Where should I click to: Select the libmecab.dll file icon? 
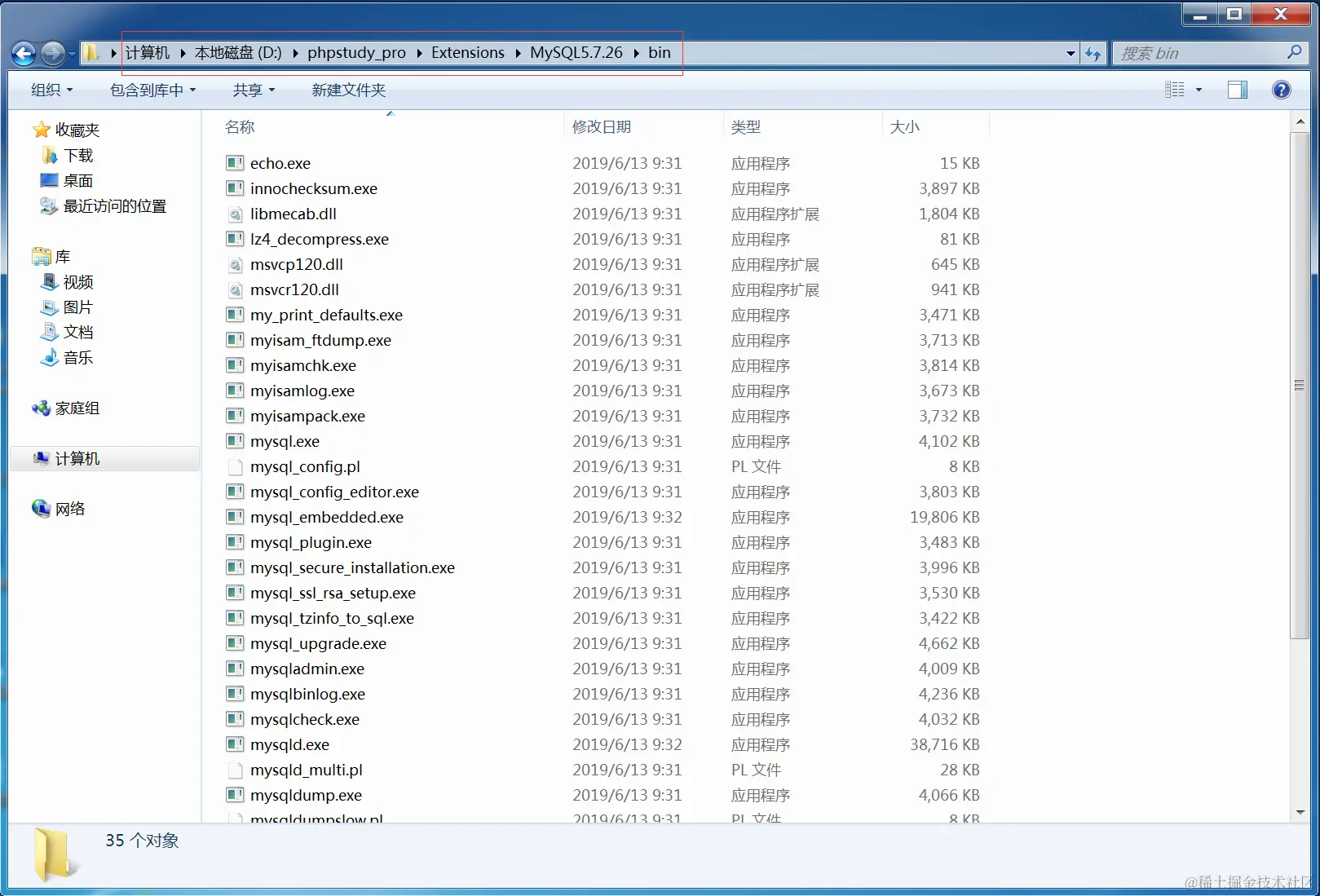pyautogui.click(x=235, y=214)
